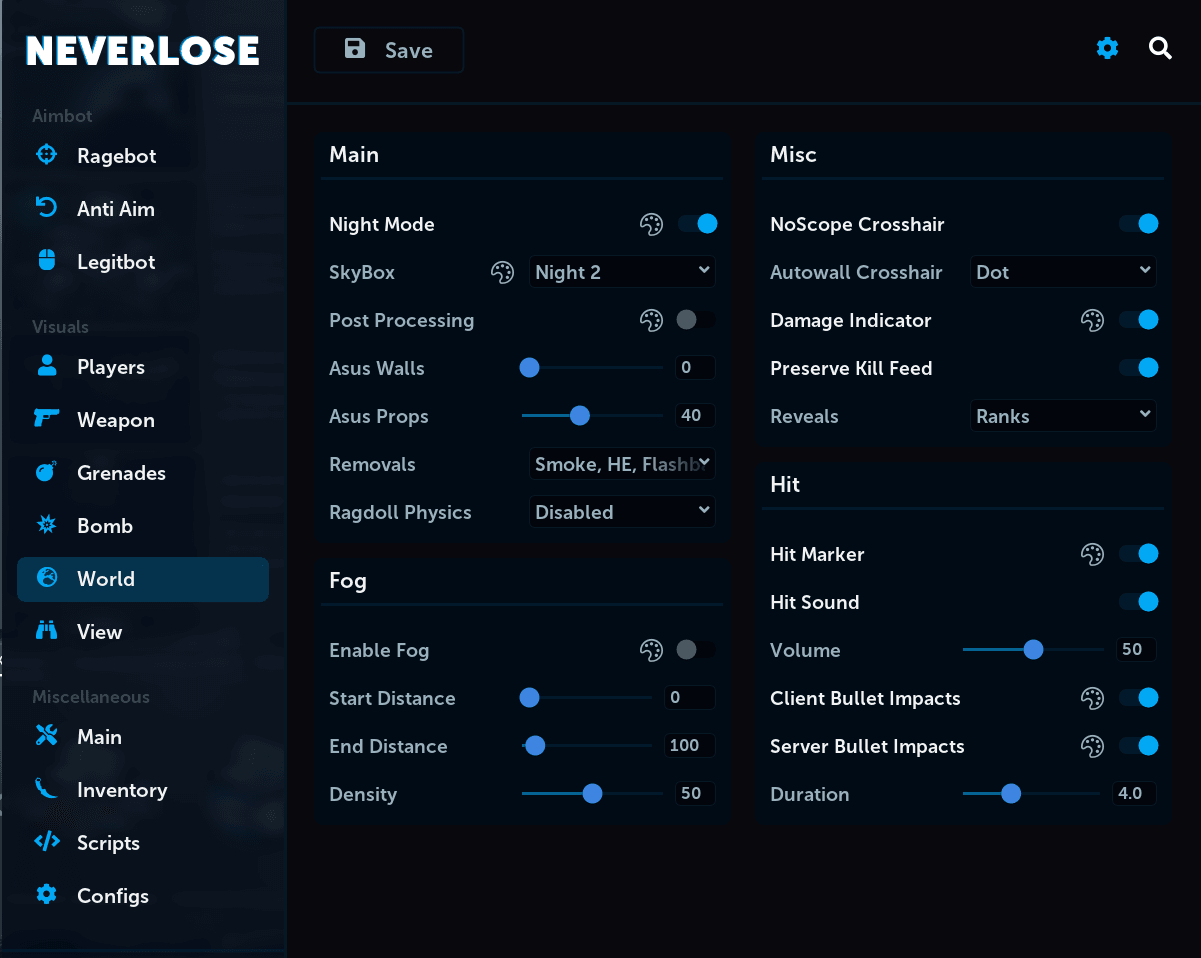Disable the Night Mode toggle
Viewport: 1201px width, 958px height.
tap(697, 224)
